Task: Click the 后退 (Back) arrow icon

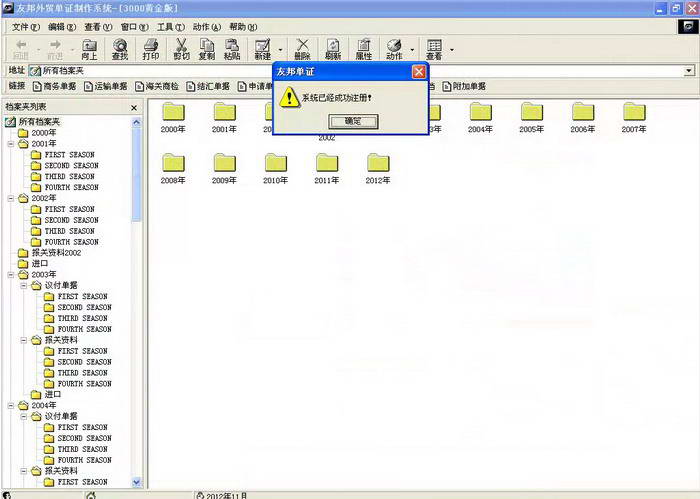Action: (21, 49)
